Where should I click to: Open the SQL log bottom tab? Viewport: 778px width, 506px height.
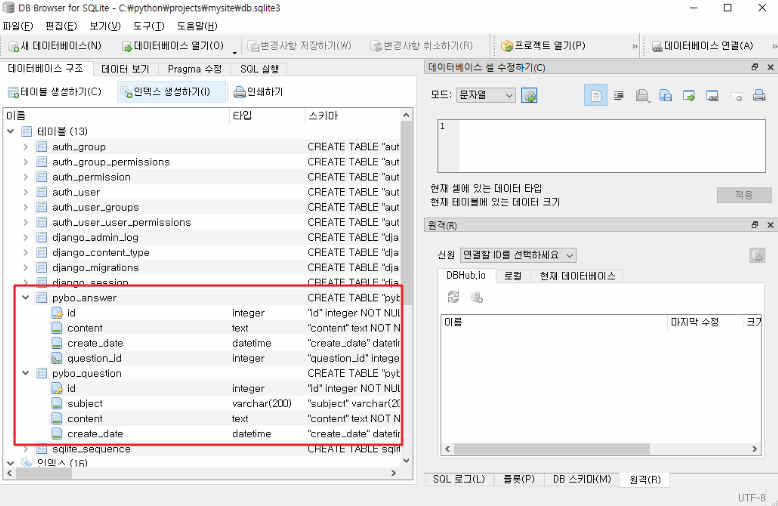point(459,479)
